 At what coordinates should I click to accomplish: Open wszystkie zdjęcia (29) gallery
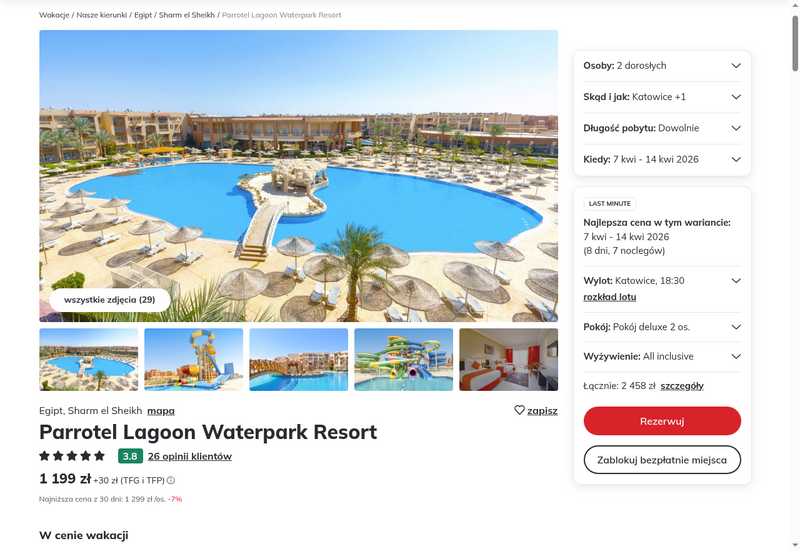click(110, 300)
